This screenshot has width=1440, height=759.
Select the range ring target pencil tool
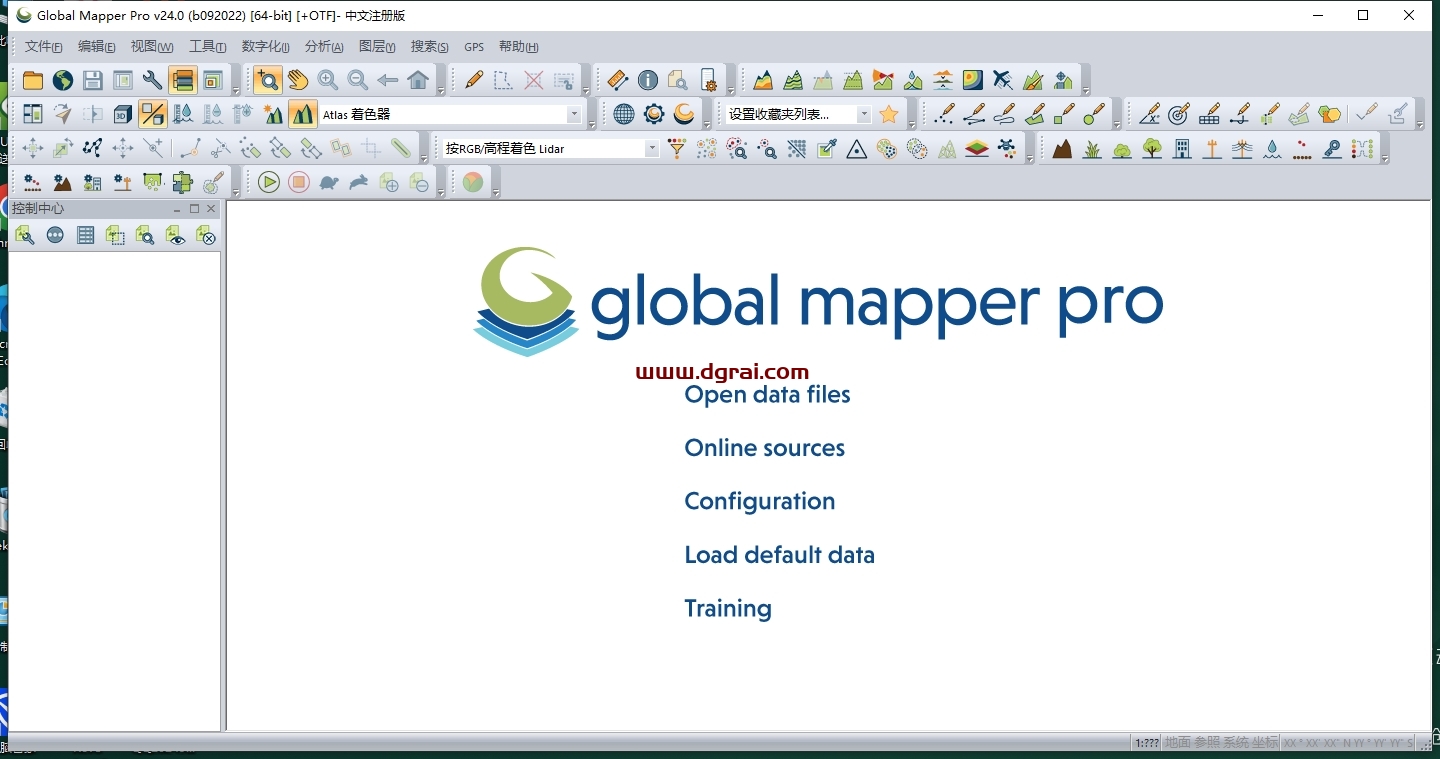[x=1179, y=114]
